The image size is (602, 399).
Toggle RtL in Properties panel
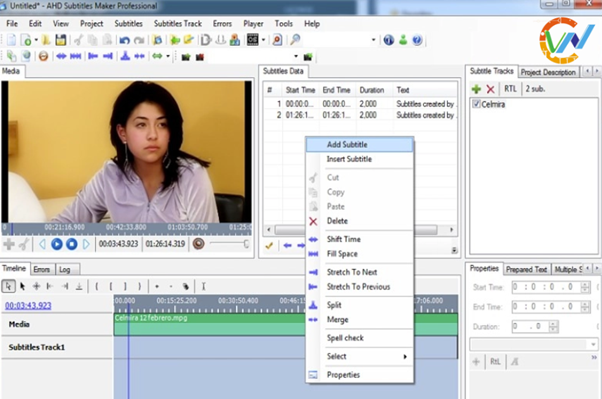pyautogui.click(x=495, y=362)
